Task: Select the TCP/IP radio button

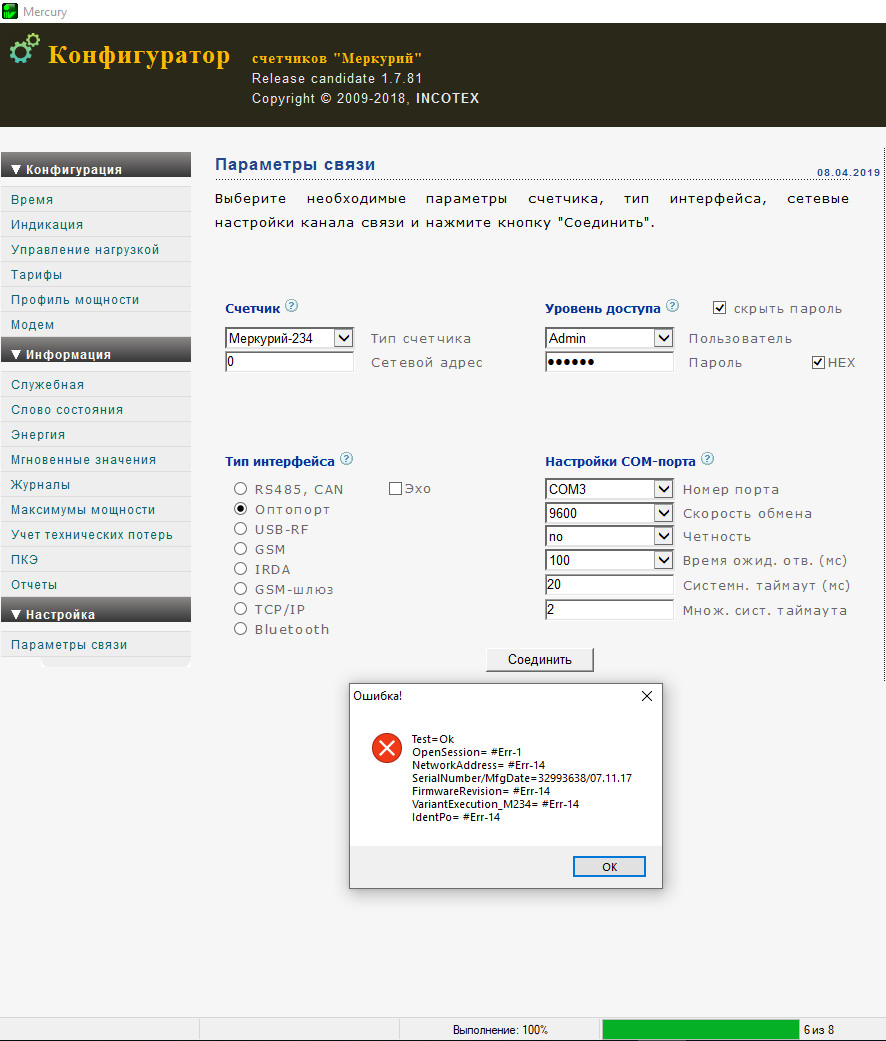Action: [x=240, y=608]
